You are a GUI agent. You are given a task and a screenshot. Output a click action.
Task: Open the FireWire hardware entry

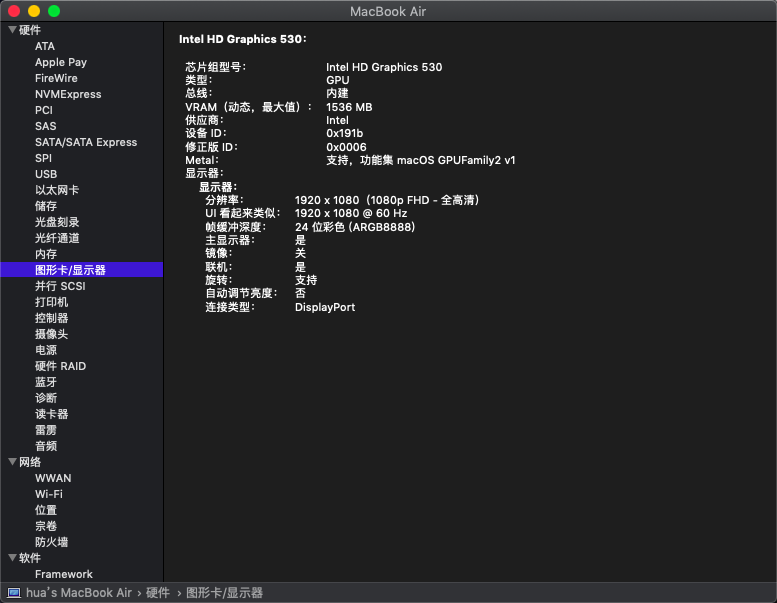pos(56,78)
